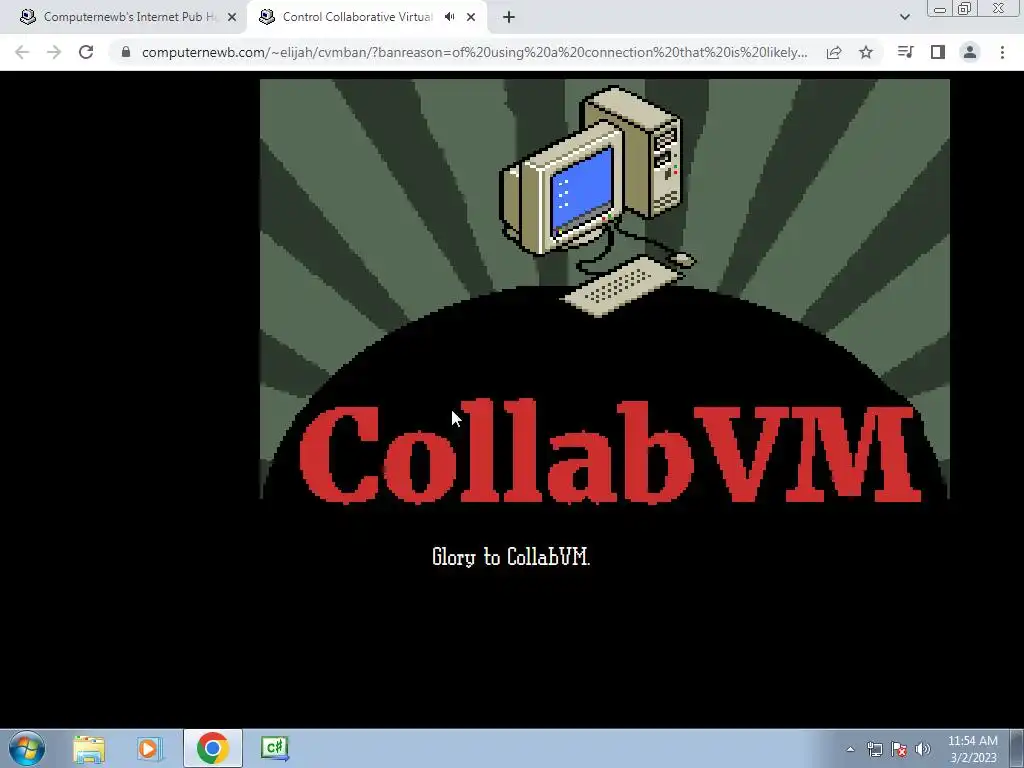The image size is (1024, 768).
Task: Open the Chrome profile avatar
Action: (970, 52)
